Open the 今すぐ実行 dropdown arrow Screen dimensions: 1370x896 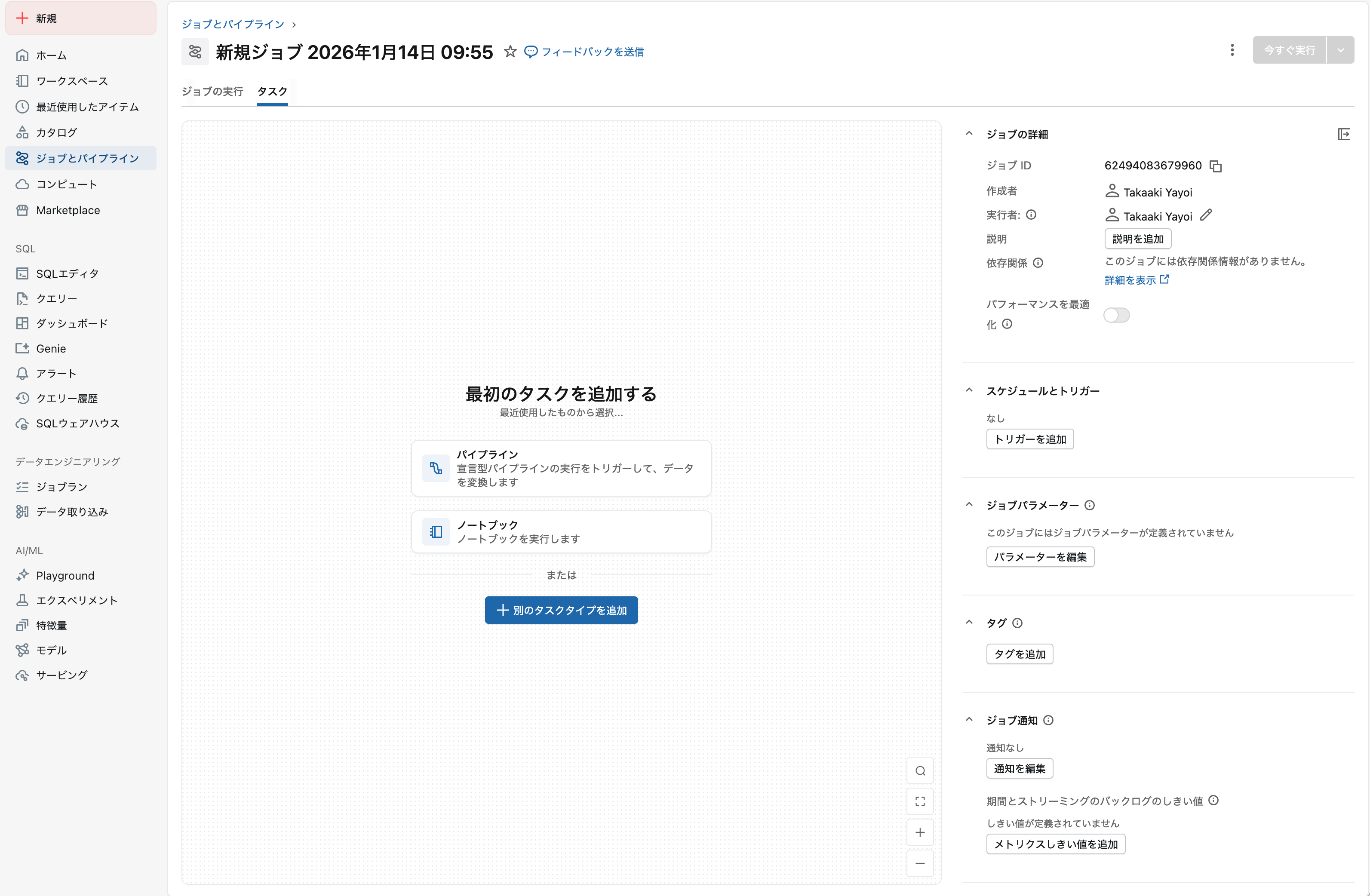[x=1341, y=50]
